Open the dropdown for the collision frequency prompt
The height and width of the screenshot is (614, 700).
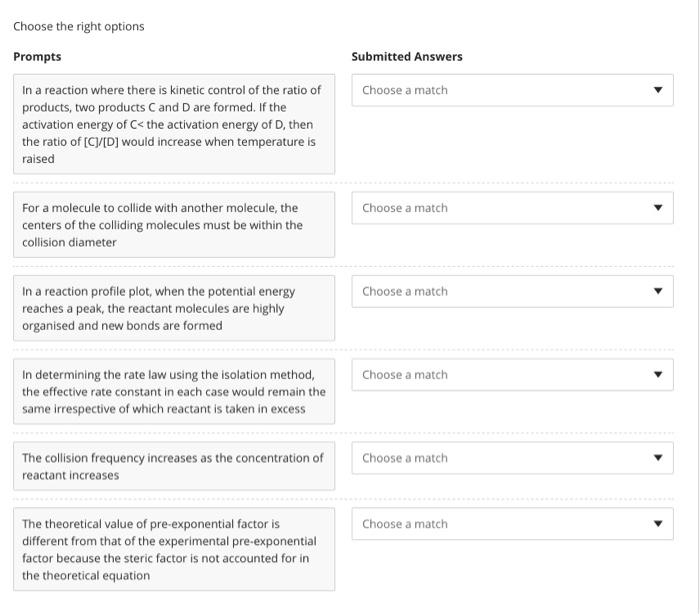pos(511,458)
